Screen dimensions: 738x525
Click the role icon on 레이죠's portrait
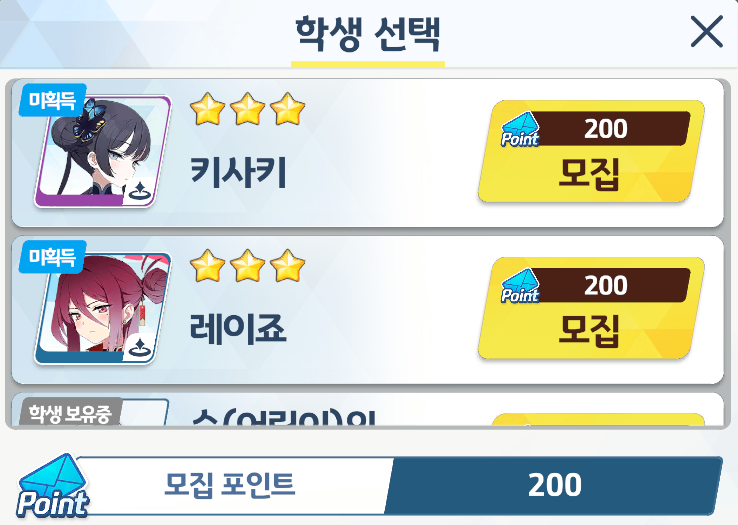point(138,348)
